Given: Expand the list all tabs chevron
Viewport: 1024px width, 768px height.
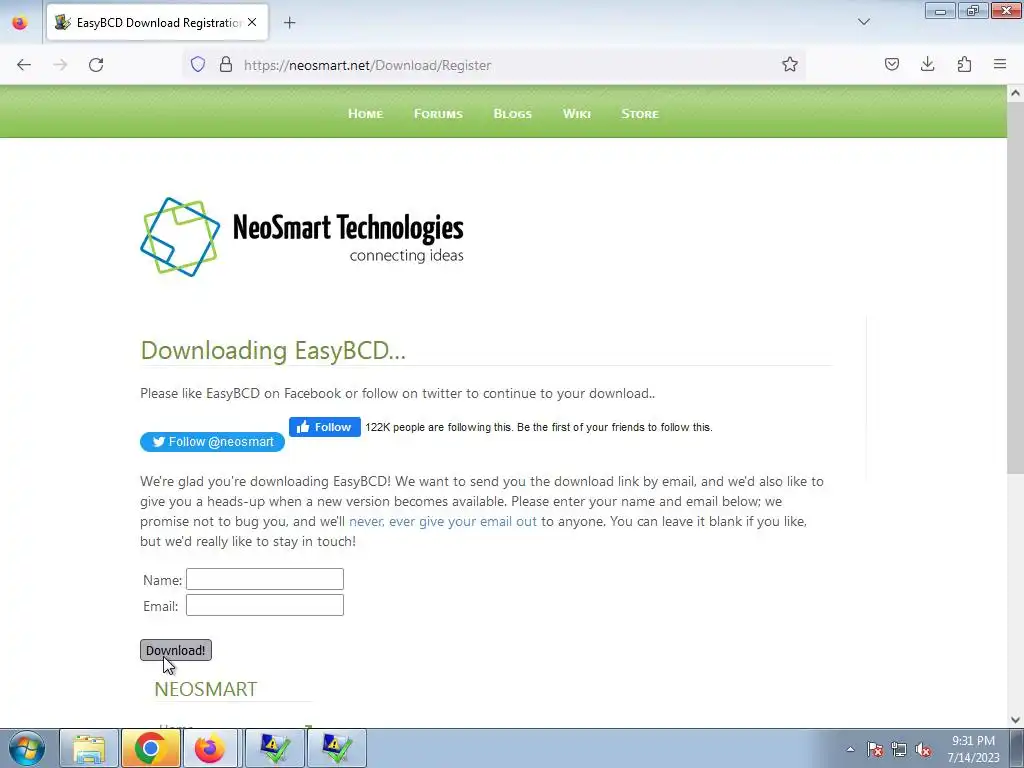Looking at the screenshot, I should tap(863, 22).
